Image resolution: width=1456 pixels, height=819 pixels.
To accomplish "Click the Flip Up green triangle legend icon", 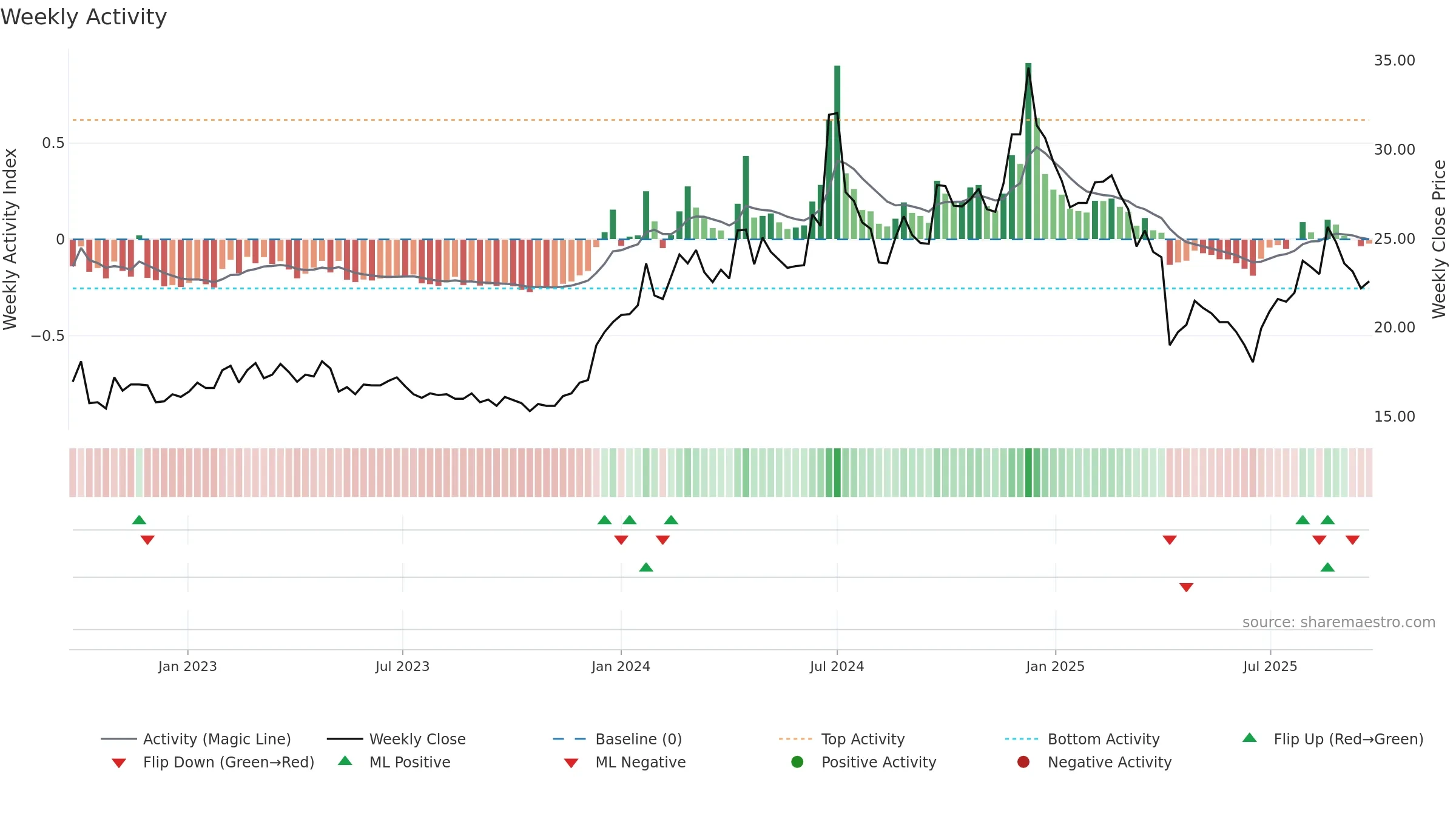I will tap(1250, 738).
